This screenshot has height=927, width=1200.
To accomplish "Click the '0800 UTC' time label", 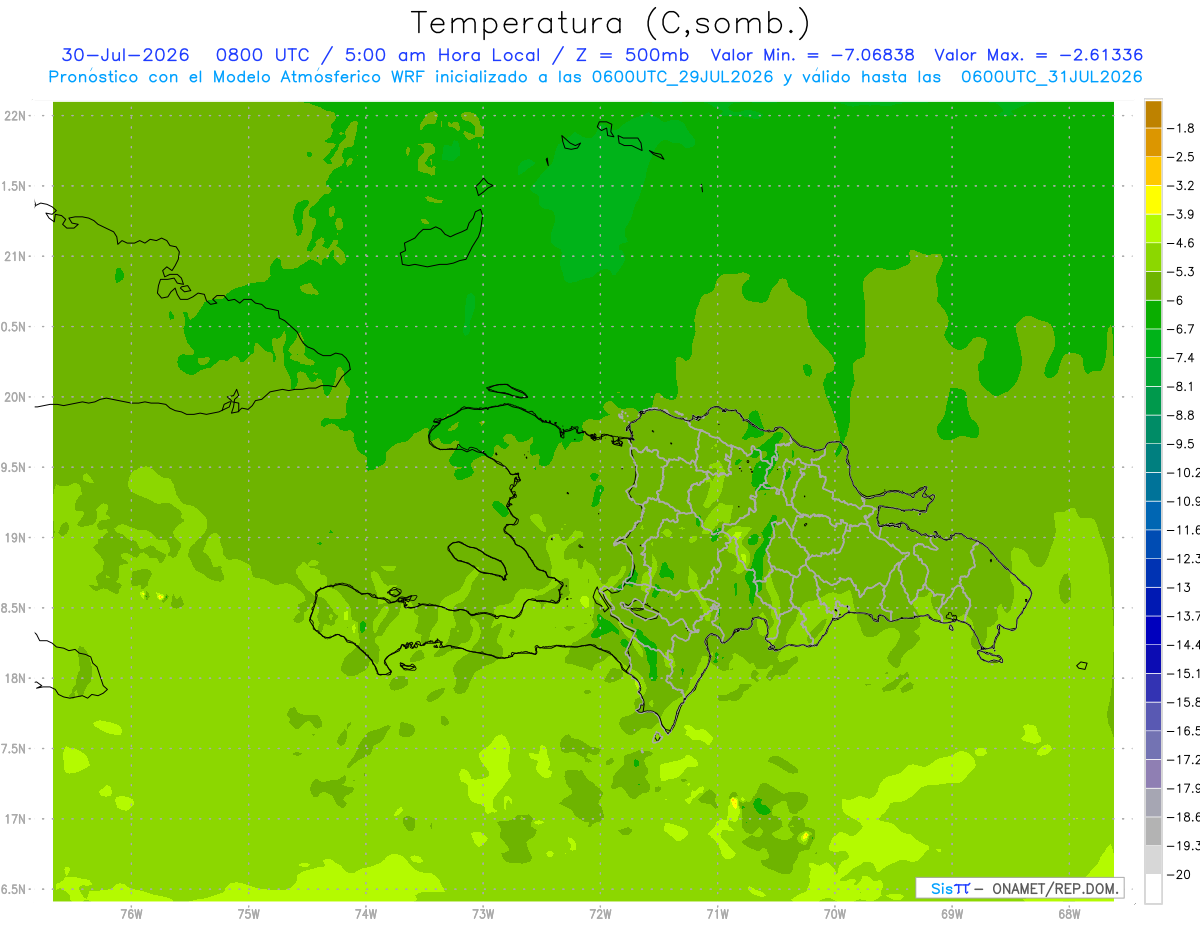I will point(262,55).
